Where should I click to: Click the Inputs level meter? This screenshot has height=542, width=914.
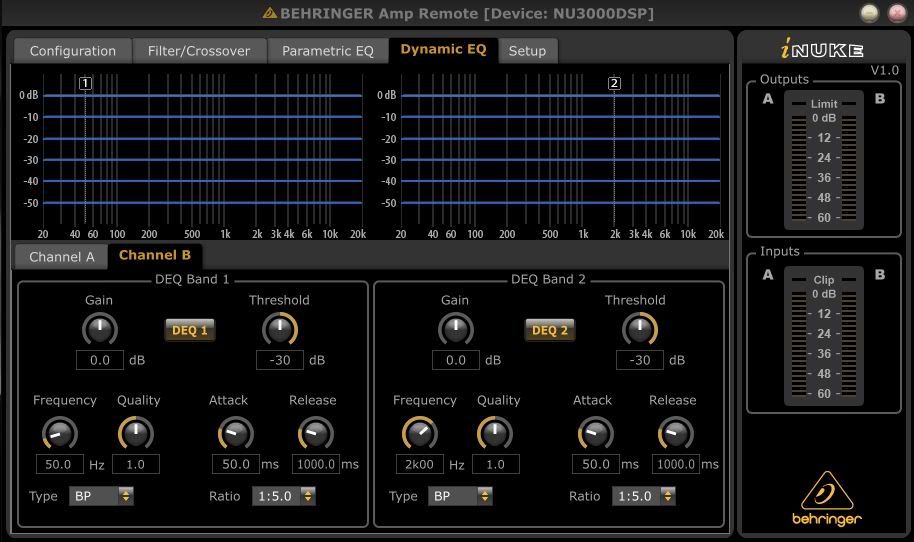[824, 336]
